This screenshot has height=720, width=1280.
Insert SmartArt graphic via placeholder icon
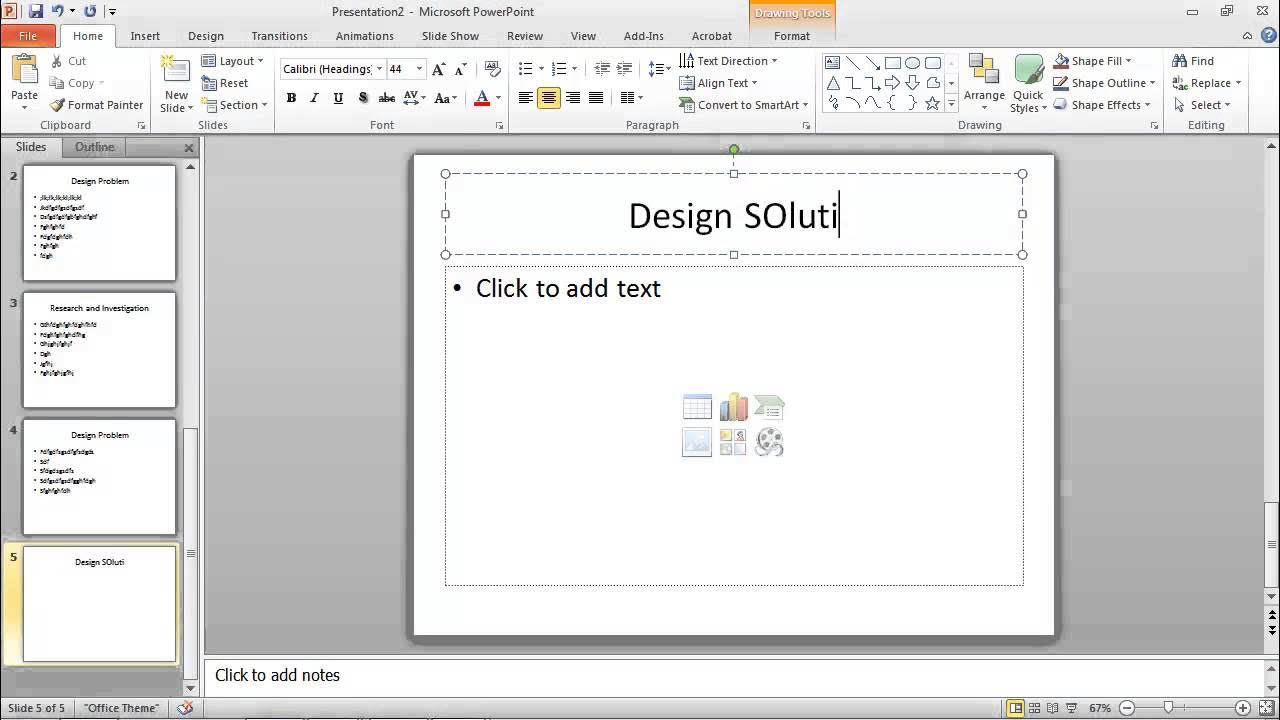(769, 407)
